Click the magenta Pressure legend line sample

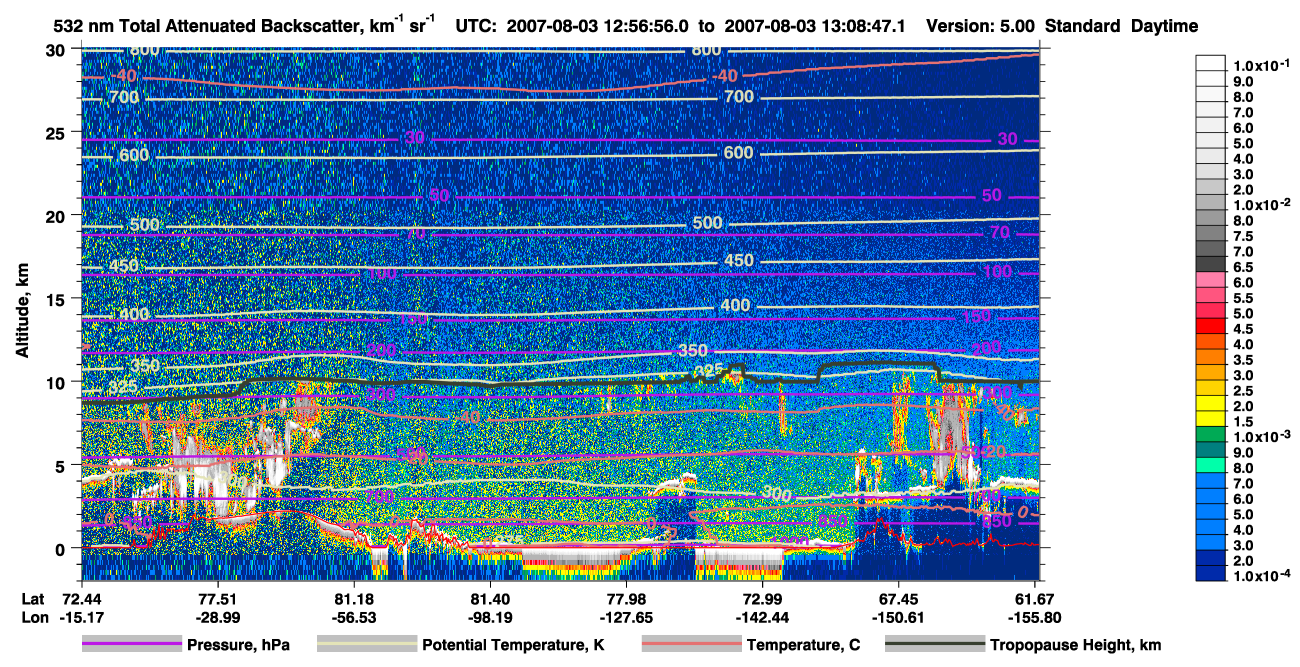(131, 645)
